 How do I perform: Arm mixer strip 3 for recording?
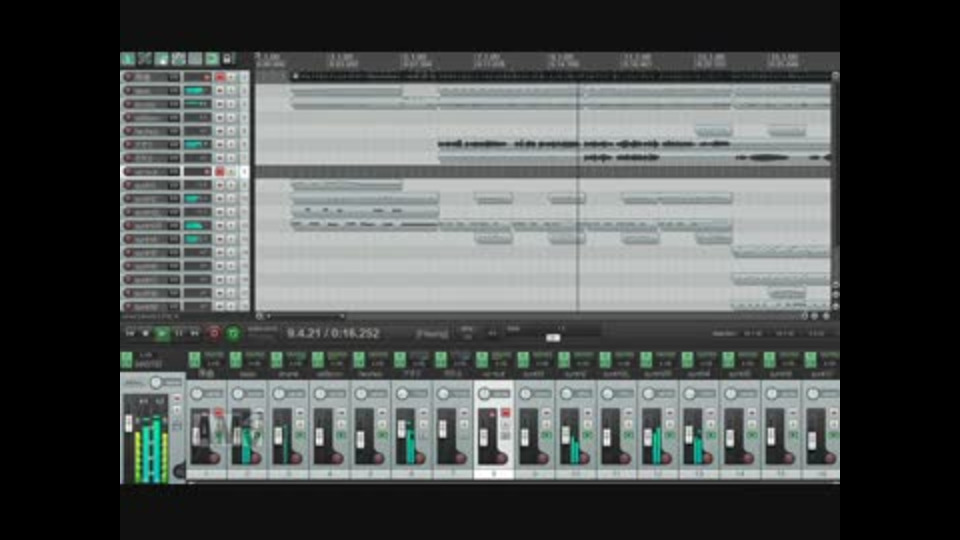pyautogui.click(x=297, y=458)
